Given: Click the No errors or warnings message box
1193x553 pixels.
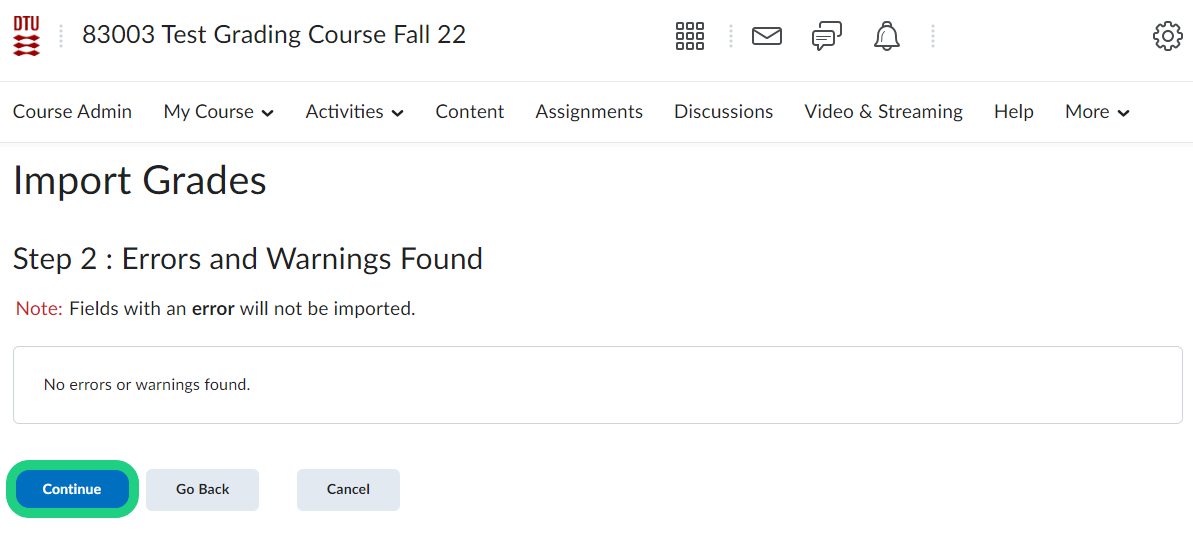Looking at the screenshot, I should pos(597,385).
